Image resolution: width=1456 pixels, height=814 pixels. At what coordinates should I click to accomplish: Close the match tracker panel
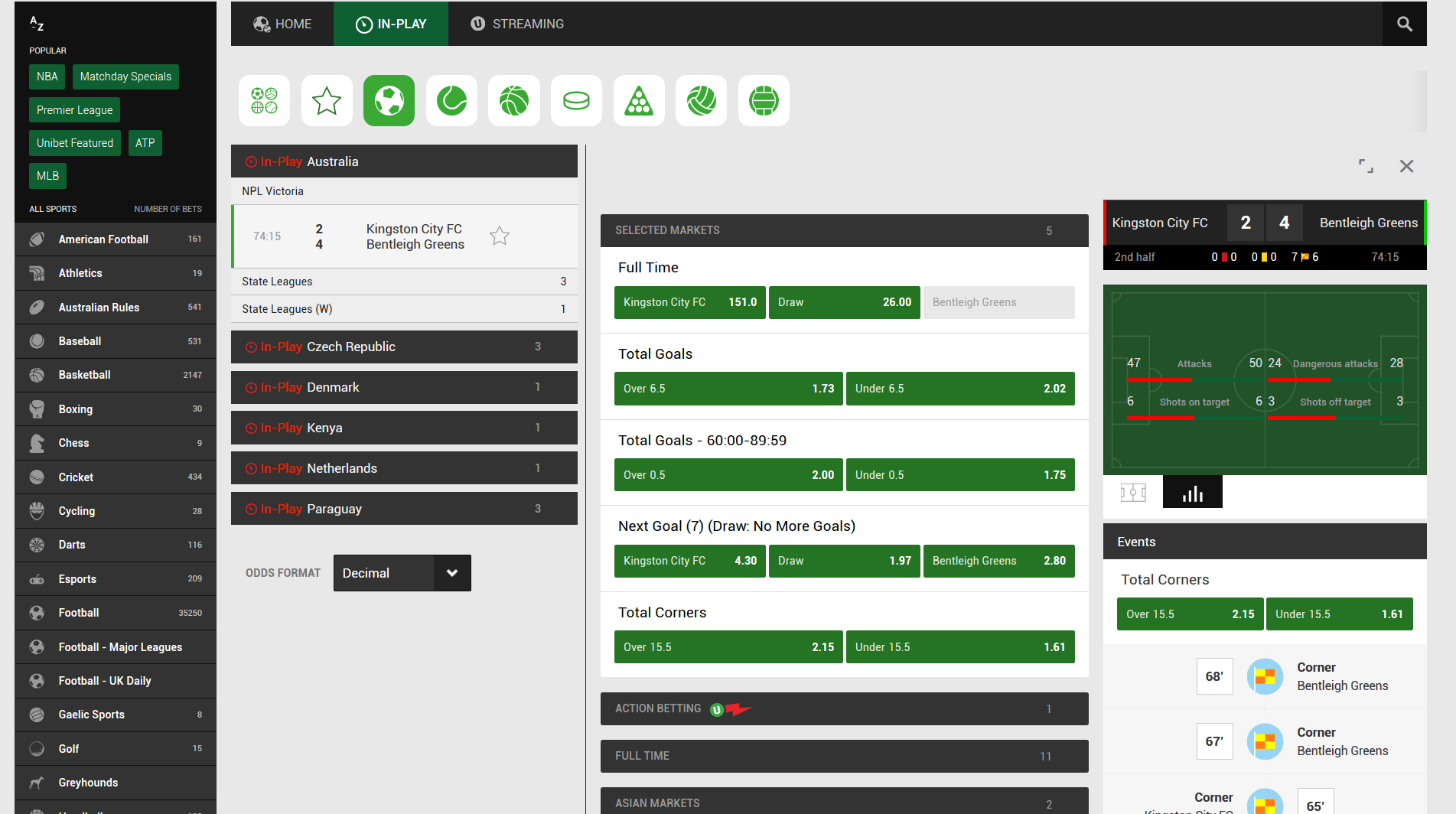pyautogui.click(x=1406, y=166)
